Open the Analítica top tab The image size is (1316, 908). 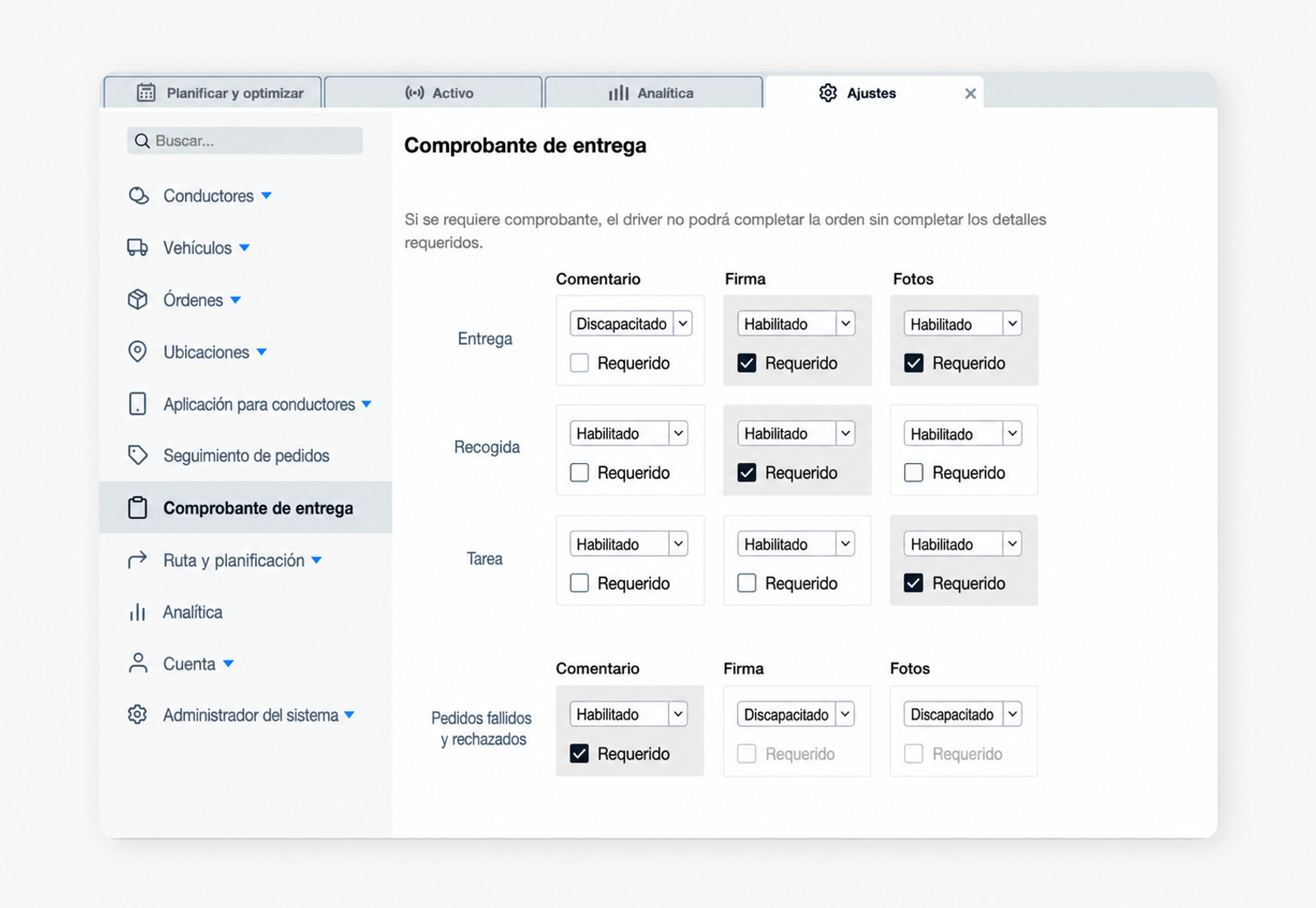coord(654,92)
